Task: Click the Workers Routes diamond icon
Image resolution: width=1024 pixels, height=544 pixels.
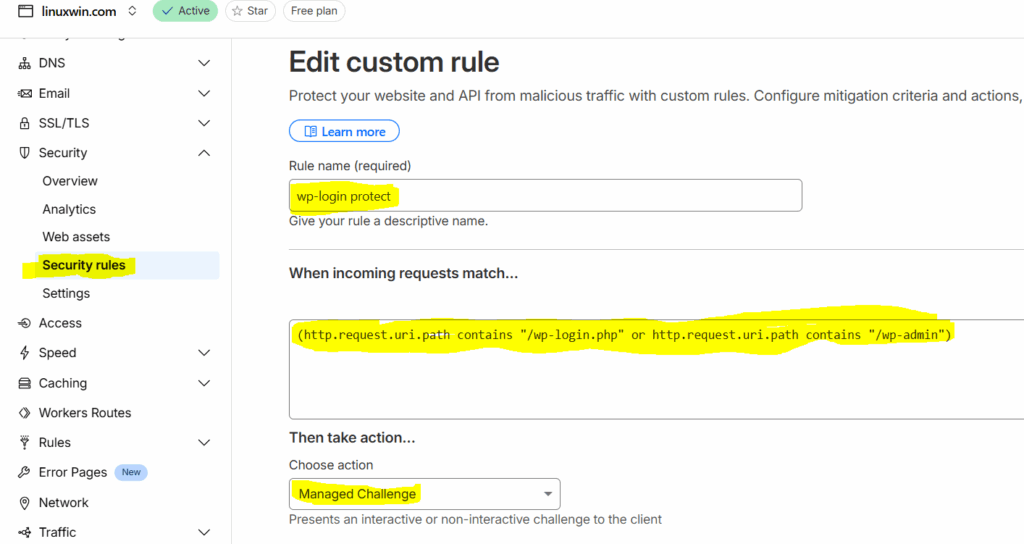Action: coord(24,413)
